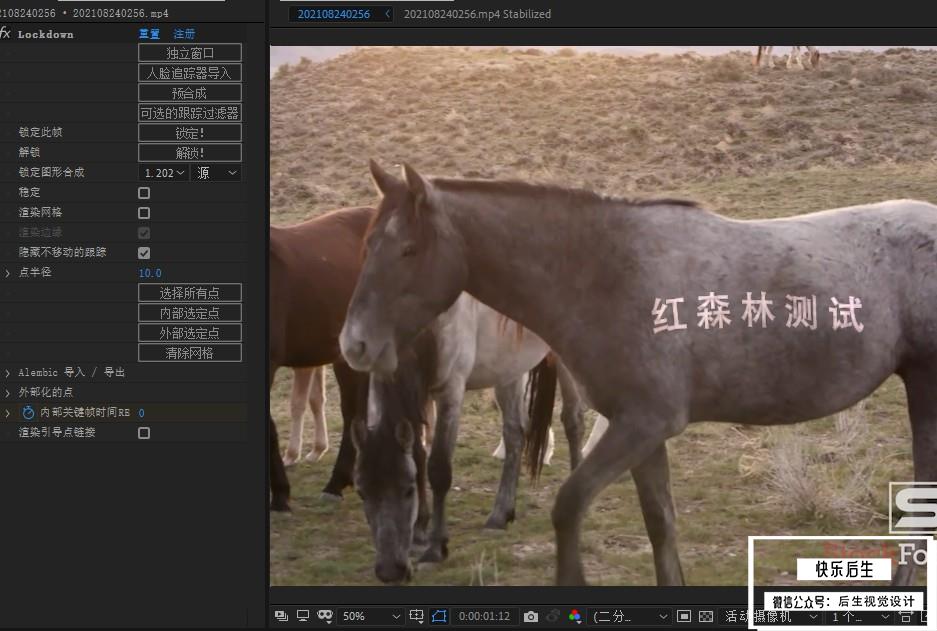Image resolution: width=937 pixels, height=631 pixels.
Task: Click the 人脸追踪器导入 button
Action: [190, 73]
